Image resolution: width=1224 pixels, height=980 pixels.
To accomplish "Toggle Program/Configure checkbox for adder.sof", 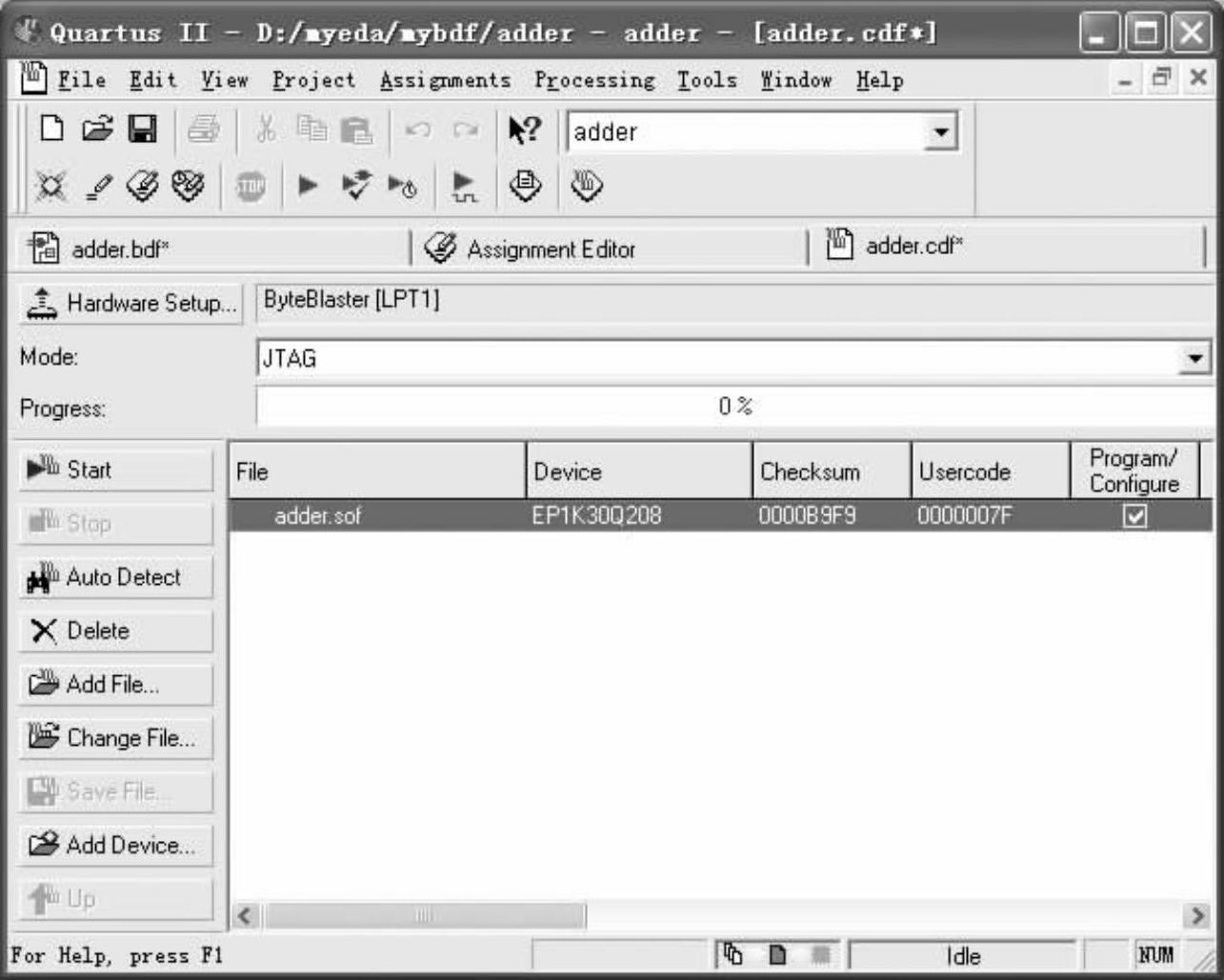I will [1134, 516].
